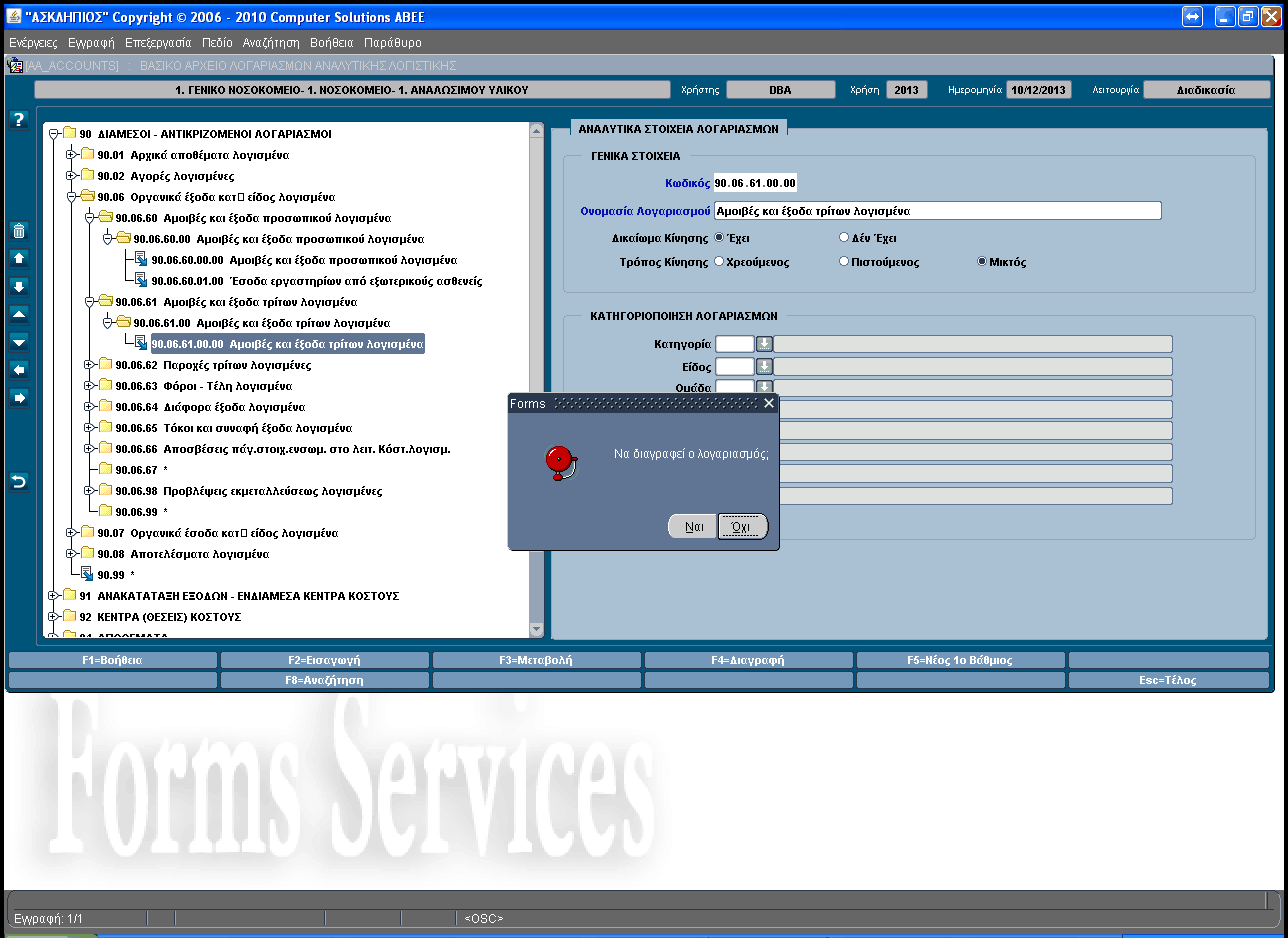Open the Επεξεργασία menu
The width and height of the screenshot is (1288, 938).
[x=158, y=43]
